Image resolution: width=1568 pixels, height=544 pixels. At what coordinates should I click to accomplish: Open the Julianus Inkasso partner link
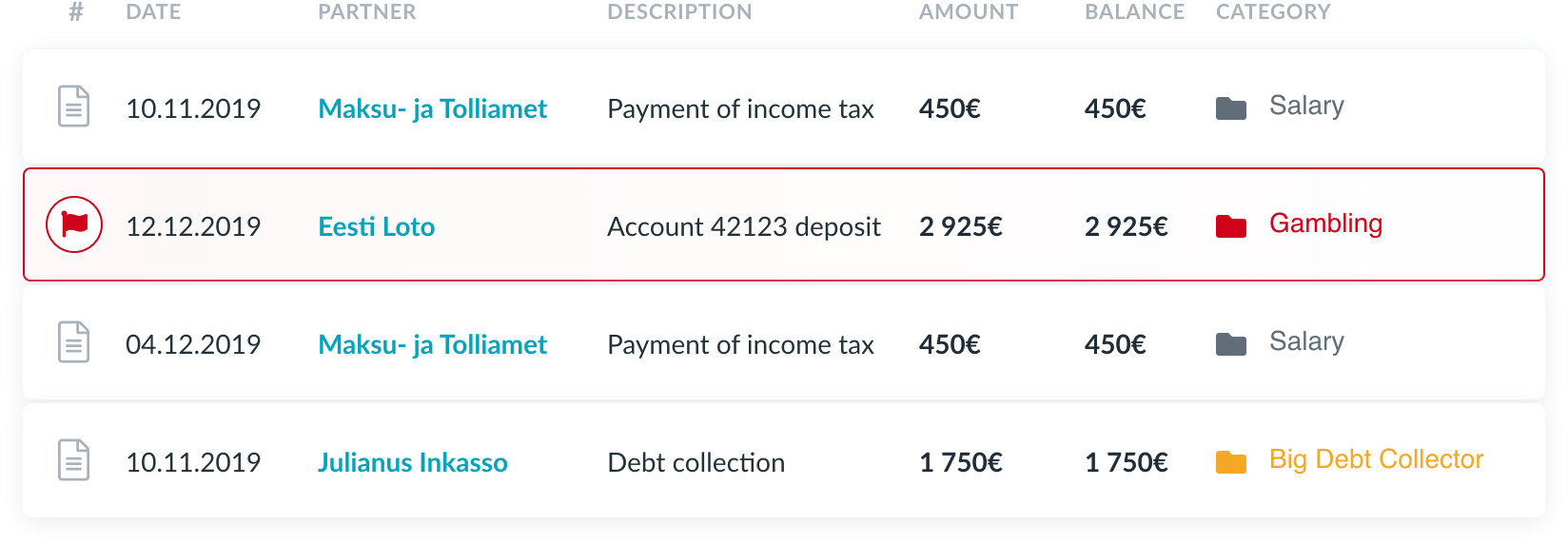coord(412,462)
